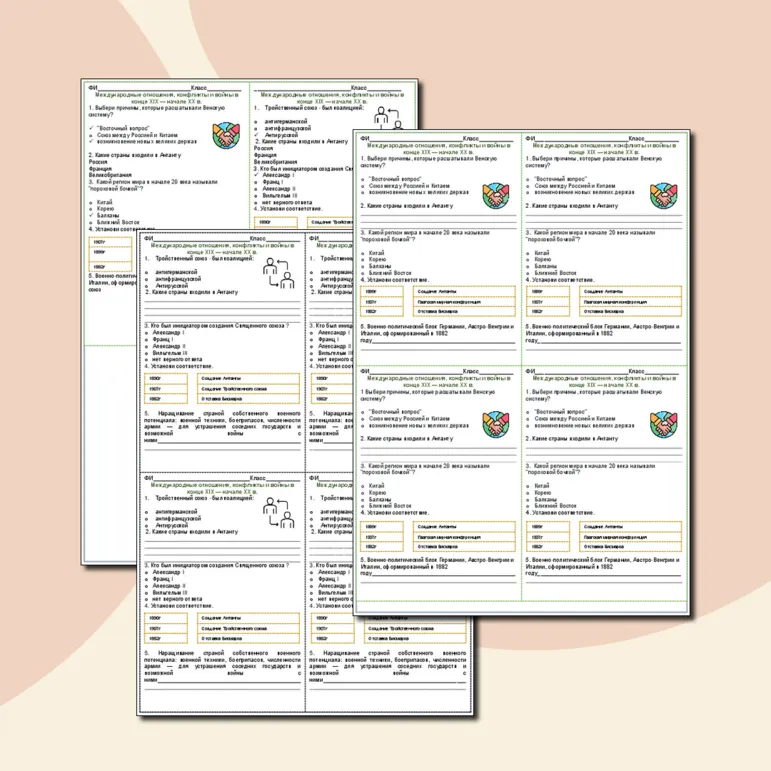The image size is (771, 771).
Task: Select the checked "Восточный вопрос" answer on the answer-key sheet
Action: point(119,128)
